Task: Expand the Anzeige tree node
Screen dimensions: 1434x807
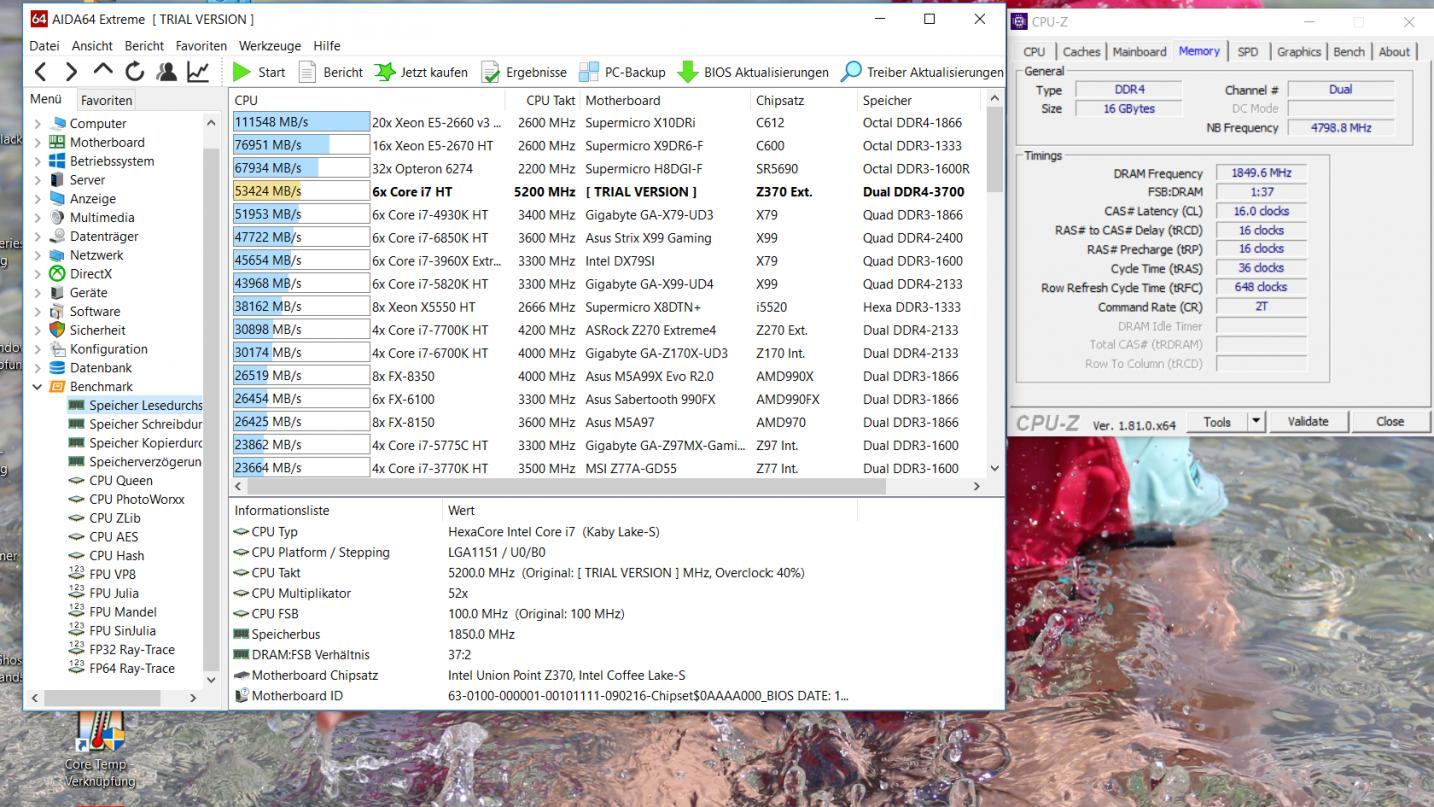Action: pos(38,199)
